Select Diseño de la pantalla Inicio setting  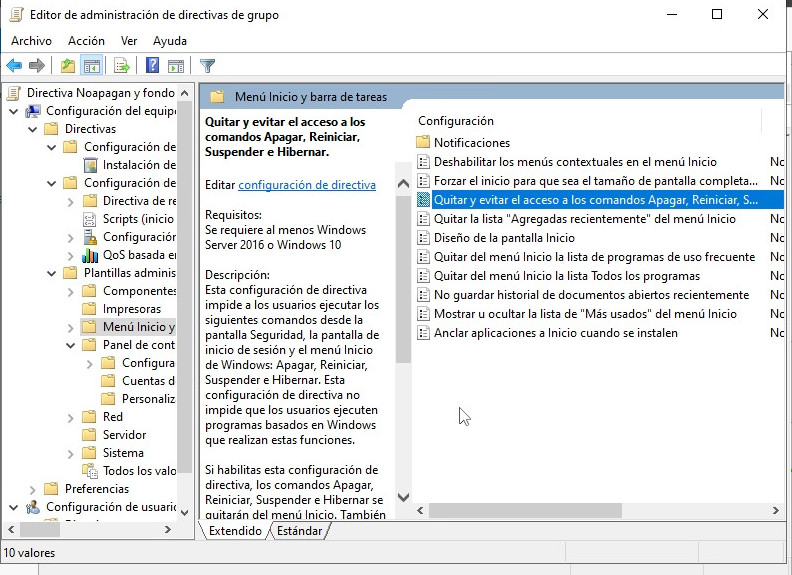pyautogui.click(x=504, y=238)
